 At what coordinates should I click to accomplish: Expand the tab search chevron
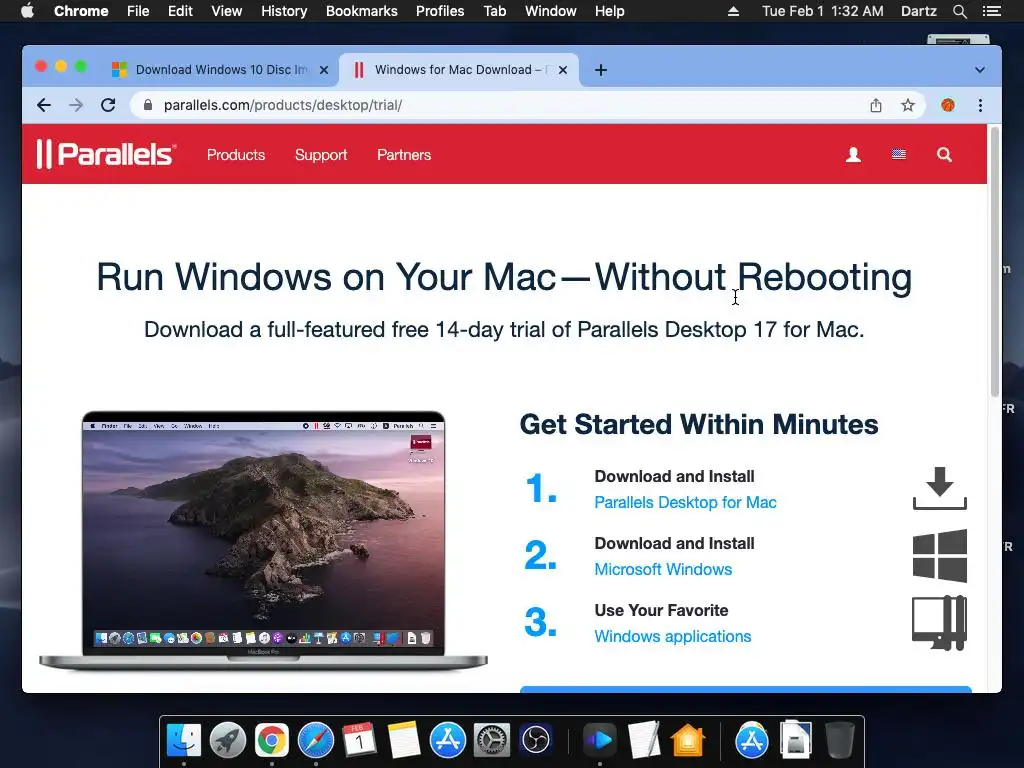980,70
